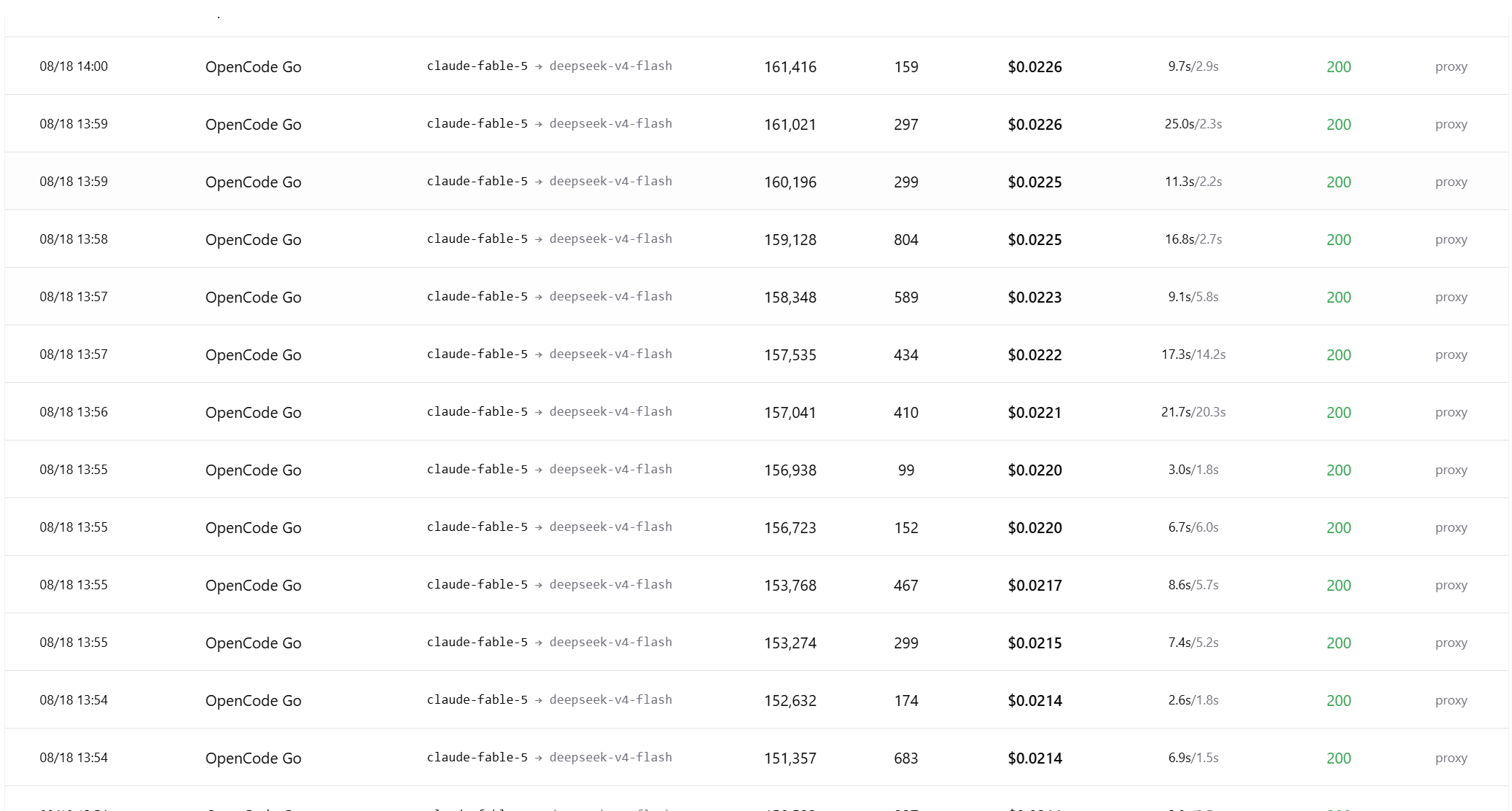Click OpenCode Go in the 153,274 row
Screen dimensions: 1512x811
[x=253, y=643]
